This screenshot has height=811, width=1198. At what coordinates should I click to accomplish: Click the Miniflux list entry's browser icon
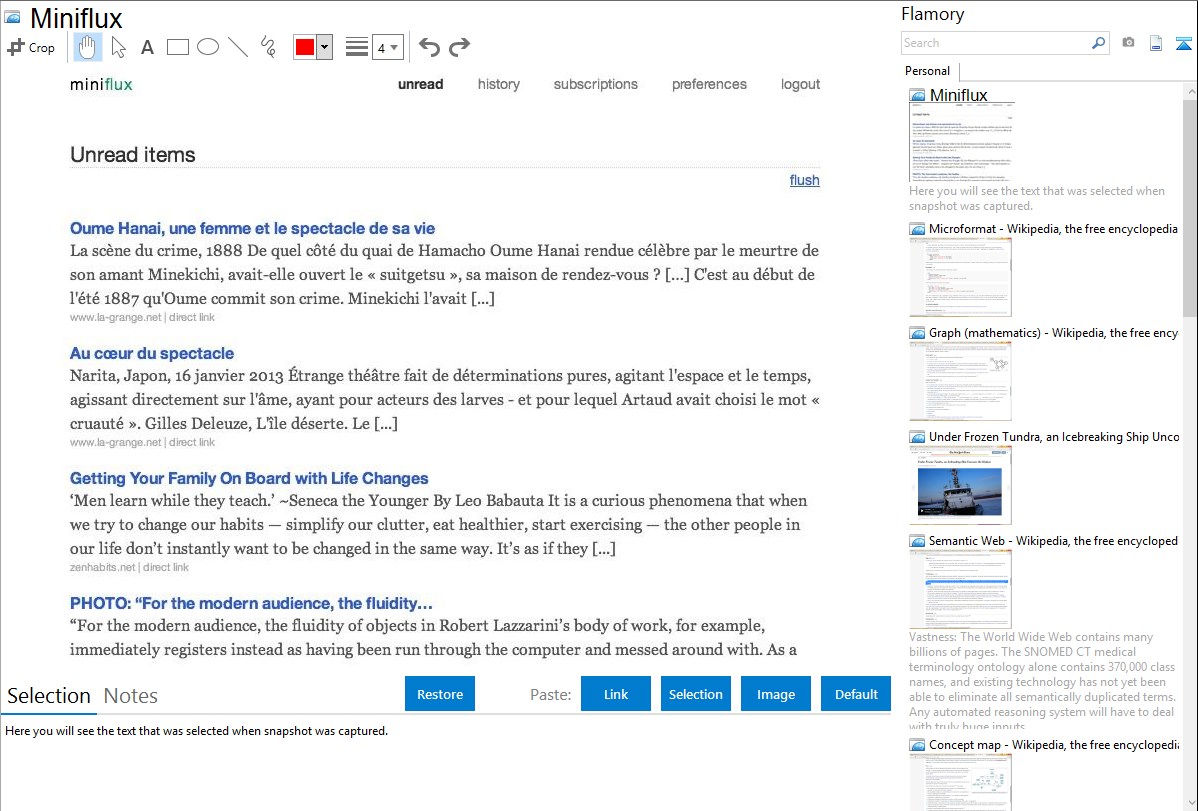917,96
